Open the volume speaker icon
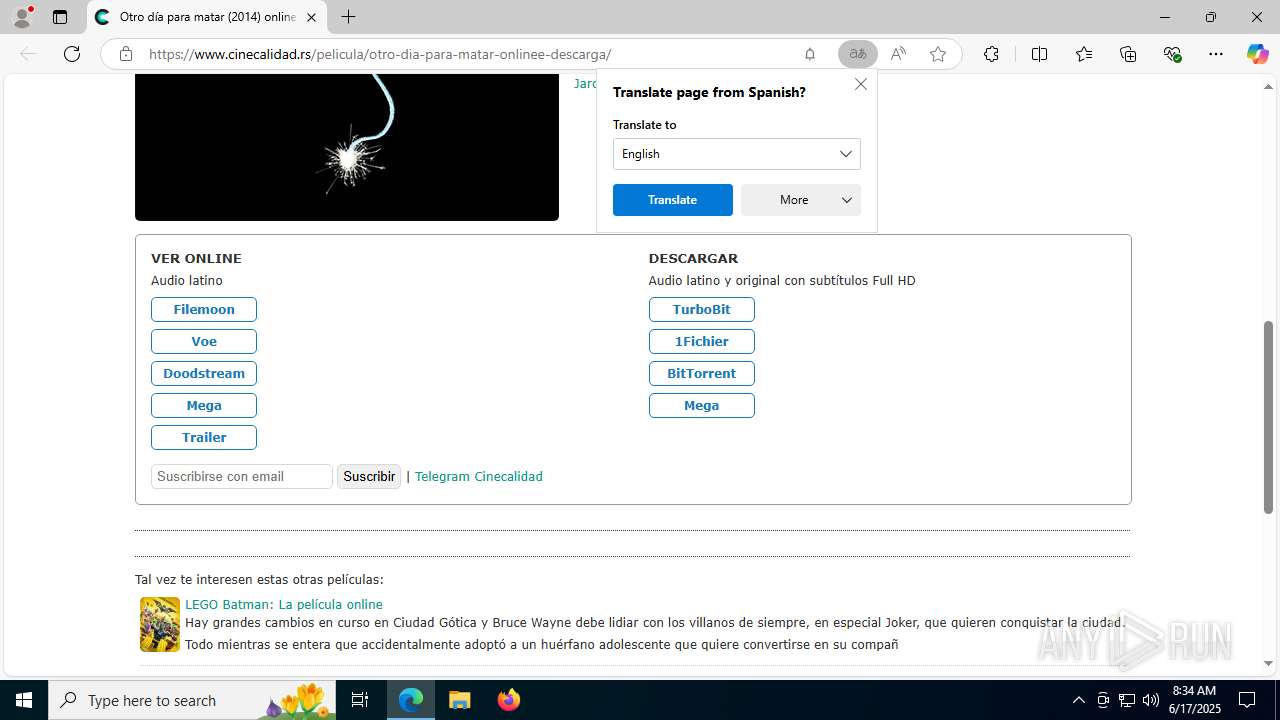This screenshot has height=720, width=1280. click(x=1151, y=700)
